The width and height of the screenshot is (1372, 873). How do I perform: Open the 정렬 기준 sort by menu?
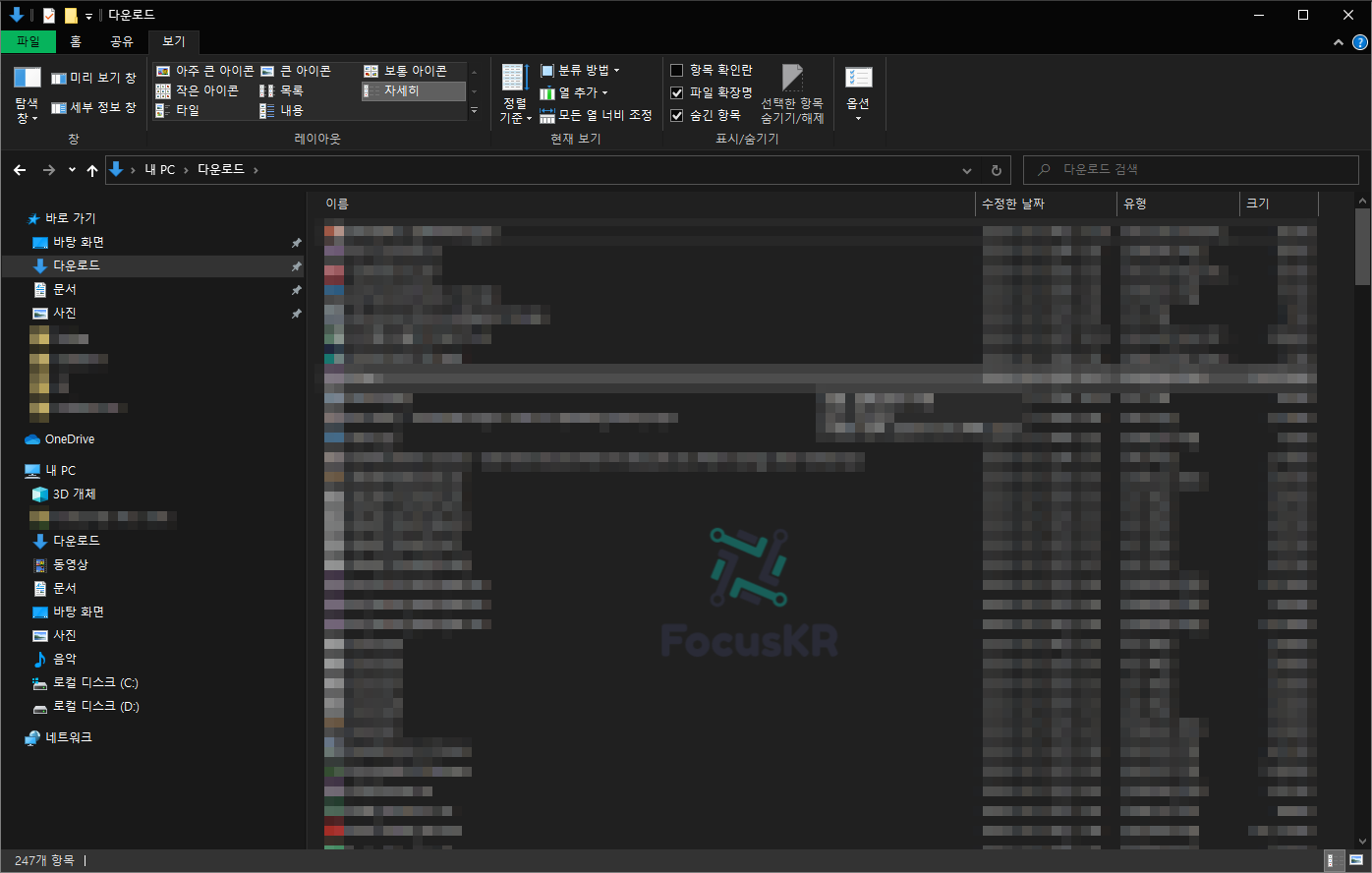[515, 95]
